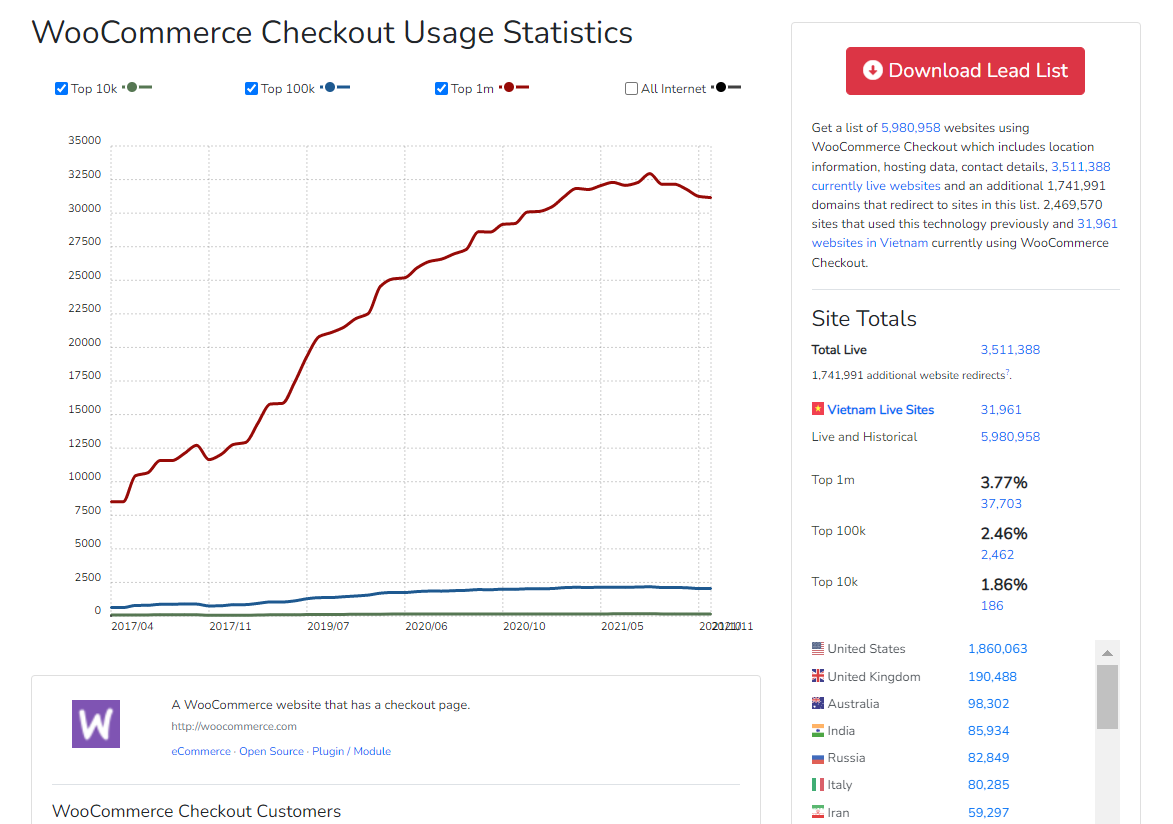Click the download arrow icon in red button
Screen dimensions: 1173x824
(872, 70)
